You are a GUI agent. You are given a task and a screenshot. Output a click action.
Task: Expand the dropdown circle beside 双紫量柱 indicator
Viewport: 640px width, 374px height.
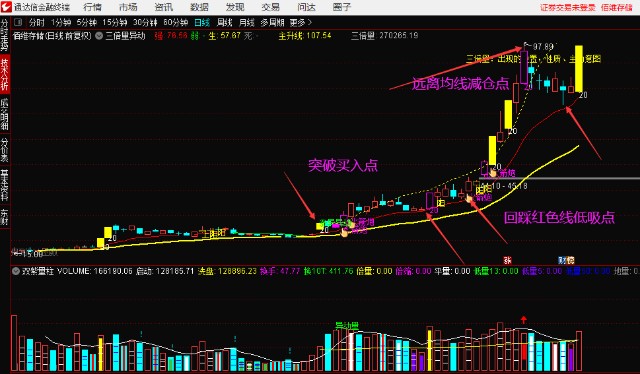coord(16,271)
